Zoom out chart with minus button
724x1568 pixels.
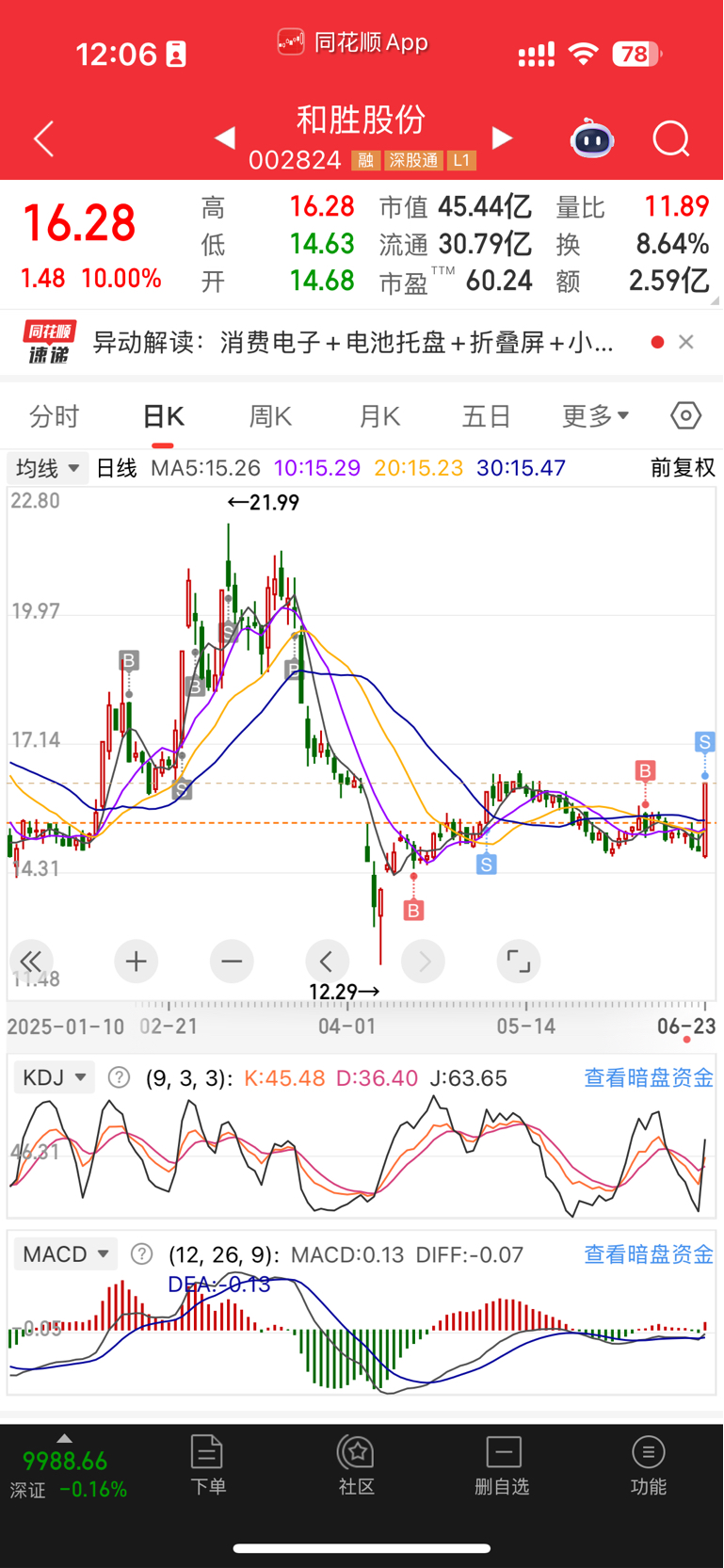[232, 962]
